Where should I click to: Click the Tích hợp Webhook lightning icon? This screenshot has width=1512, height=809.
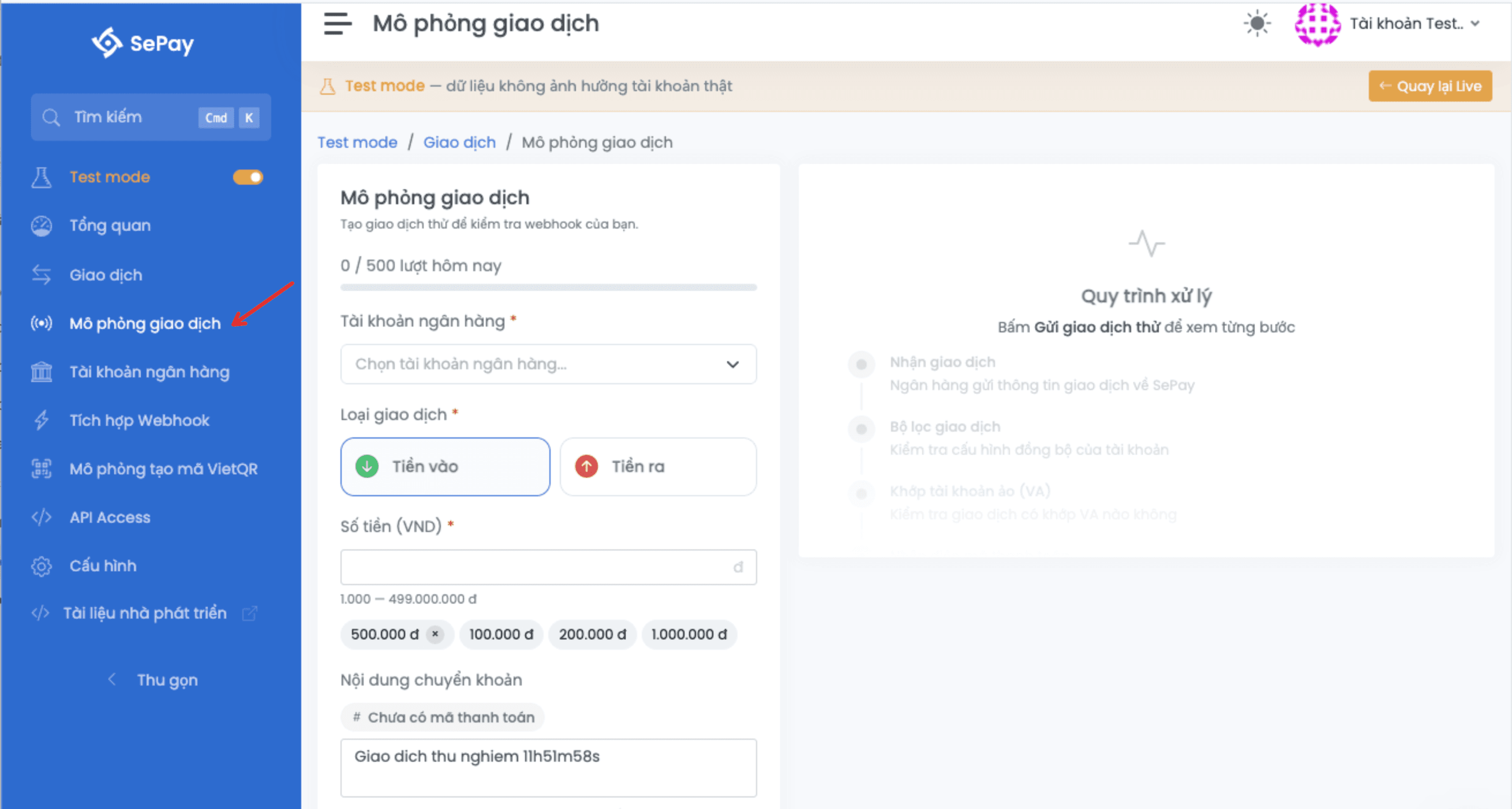[x=41, y=420]
